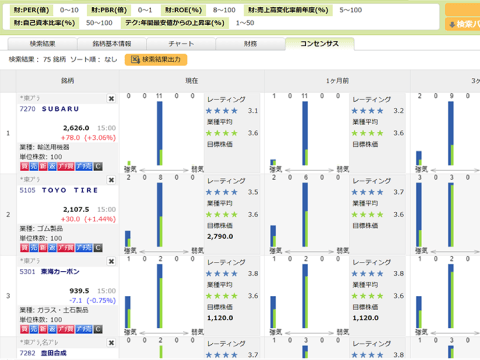Click TOYO TIRE current rating value 3.5
480x360 pixels.
click(253, 192)
